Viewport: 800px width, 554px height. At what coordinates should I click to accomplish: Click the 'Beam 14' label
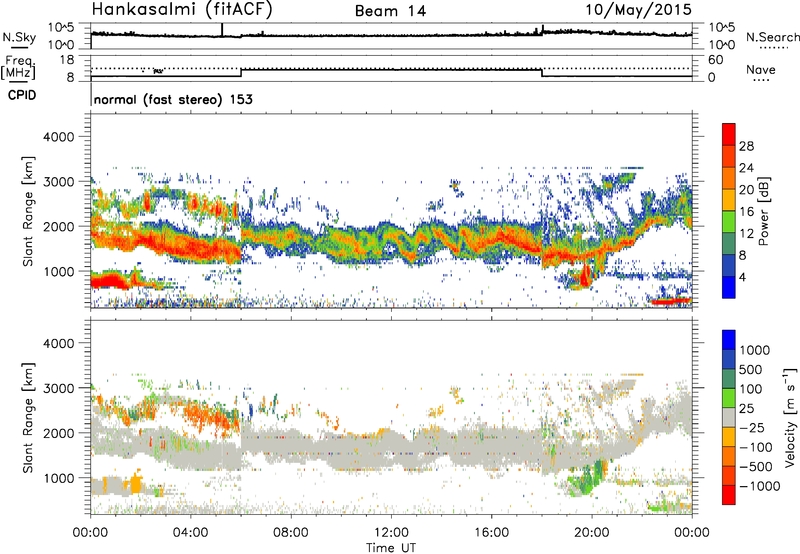[x=390, y=11]
